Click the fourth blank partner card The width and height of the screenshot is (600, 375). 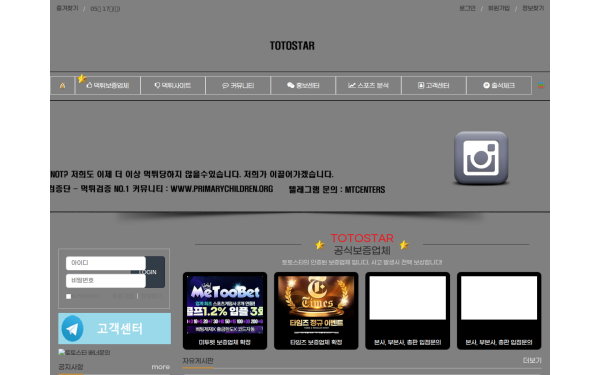[x=499, y=311]
